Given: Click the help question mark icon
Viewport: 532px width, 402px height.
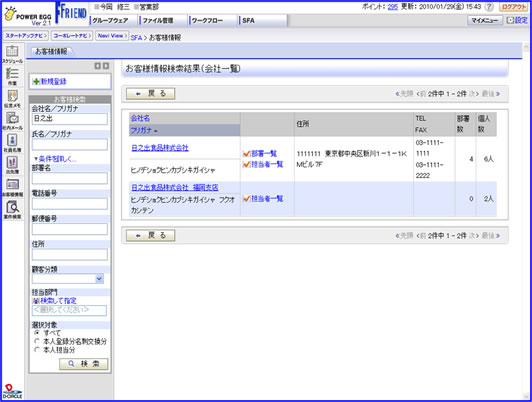Looking at the screenshot, I should click(489, 7).
